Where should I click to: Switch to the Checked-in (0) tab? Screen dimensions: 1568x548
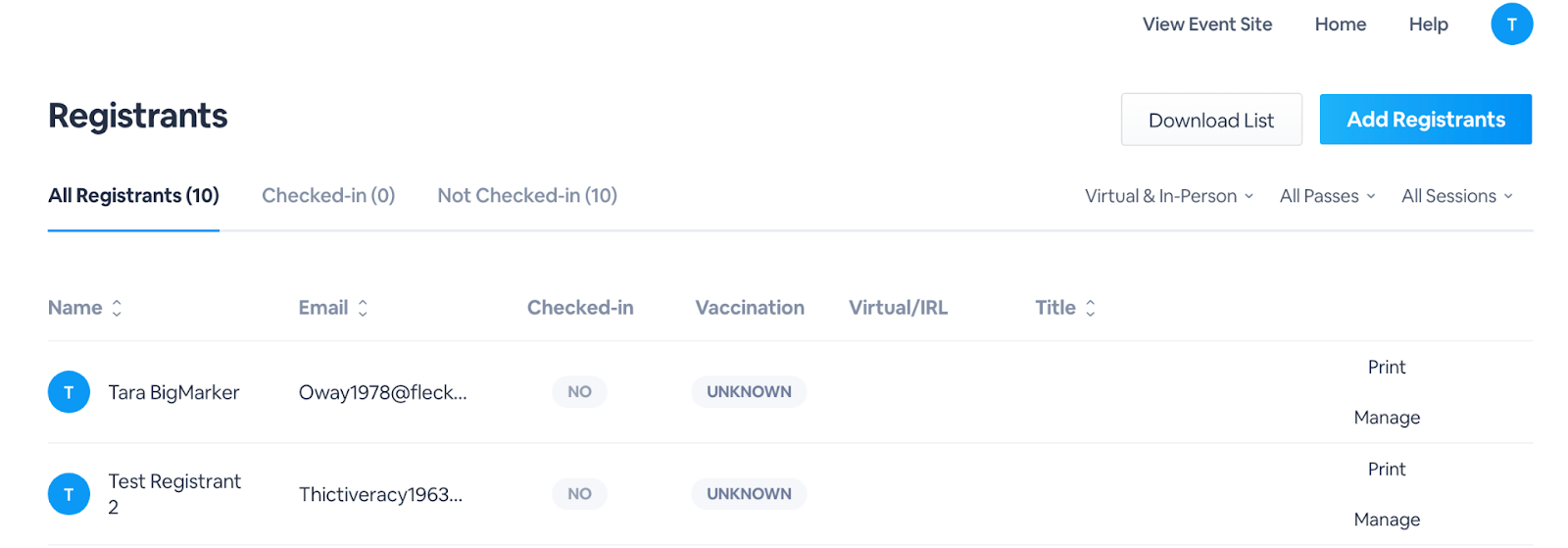click(328, 196)
